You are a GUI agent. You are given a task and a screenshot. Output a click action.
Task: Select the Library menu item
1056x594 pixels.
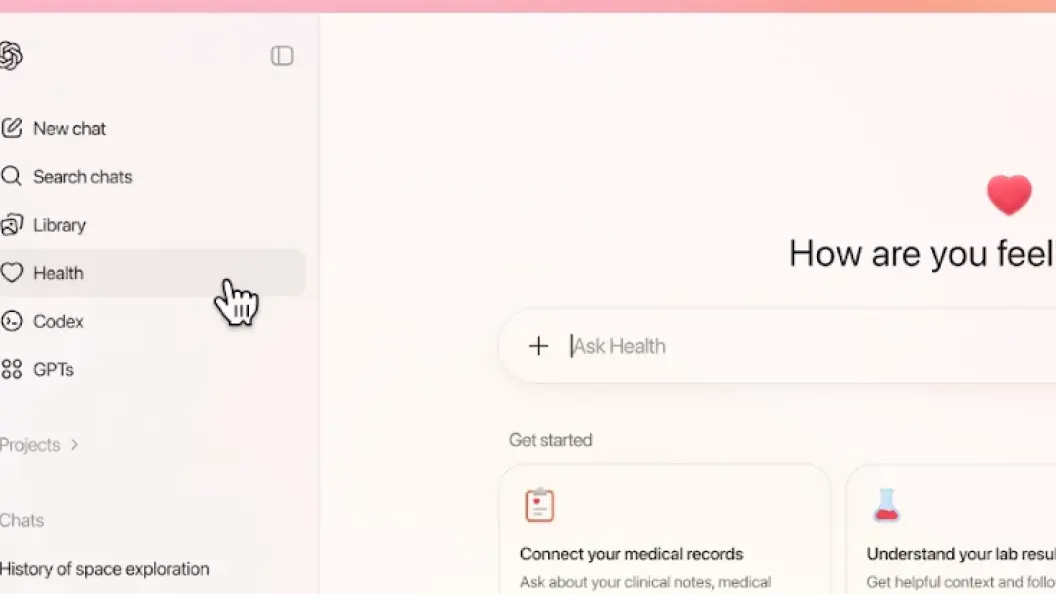pyautogui.click(x=152, y=225)
